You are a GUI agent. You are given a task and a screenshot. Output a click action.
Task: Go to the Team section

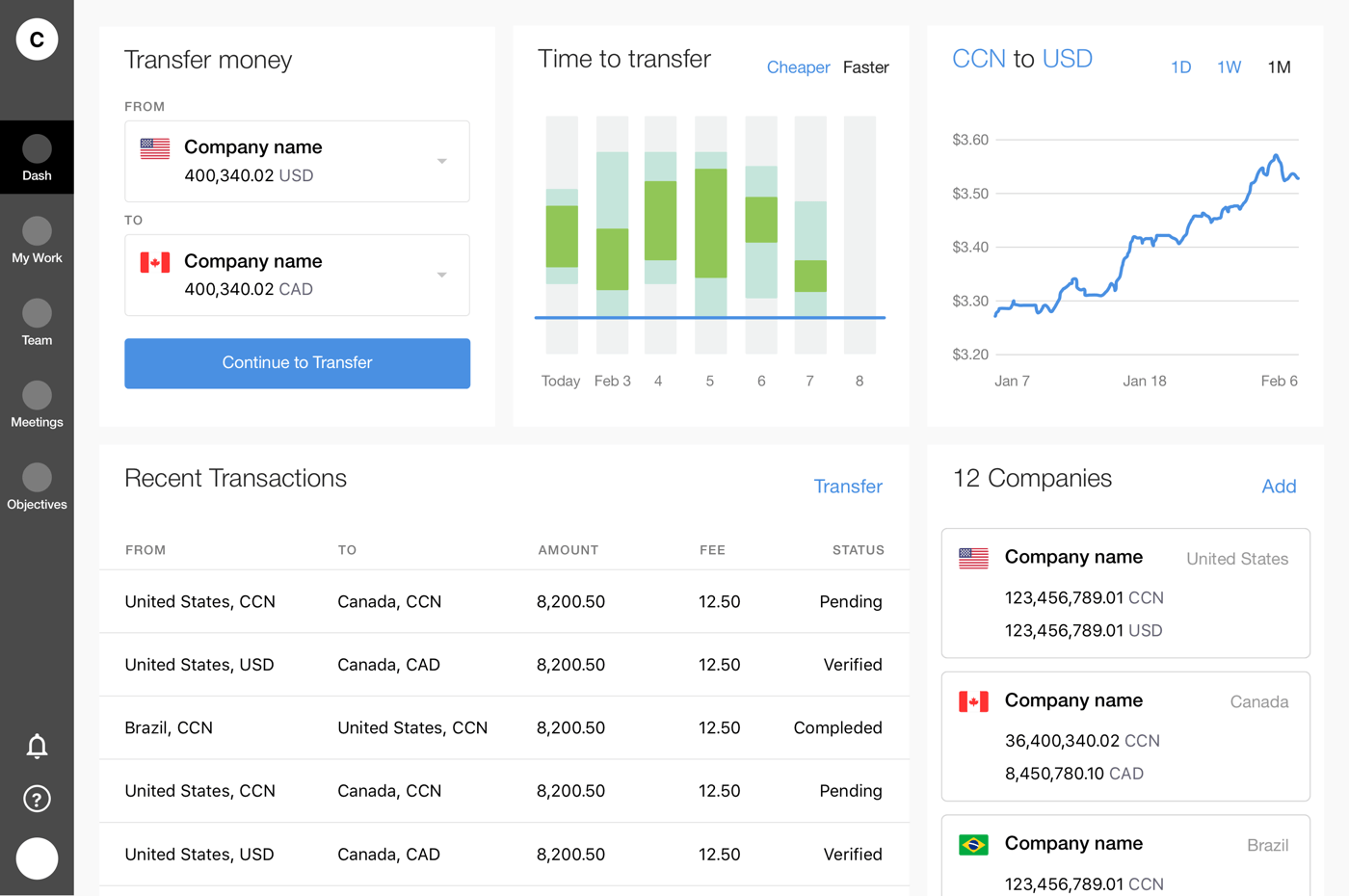(37, 322)
